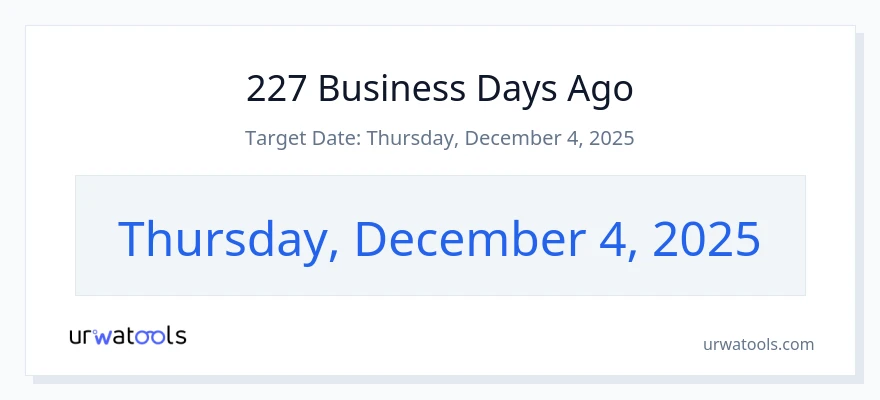Click the blue "oo" loop in logo
This screenshot has width=880, height=400.
point(151,337)
